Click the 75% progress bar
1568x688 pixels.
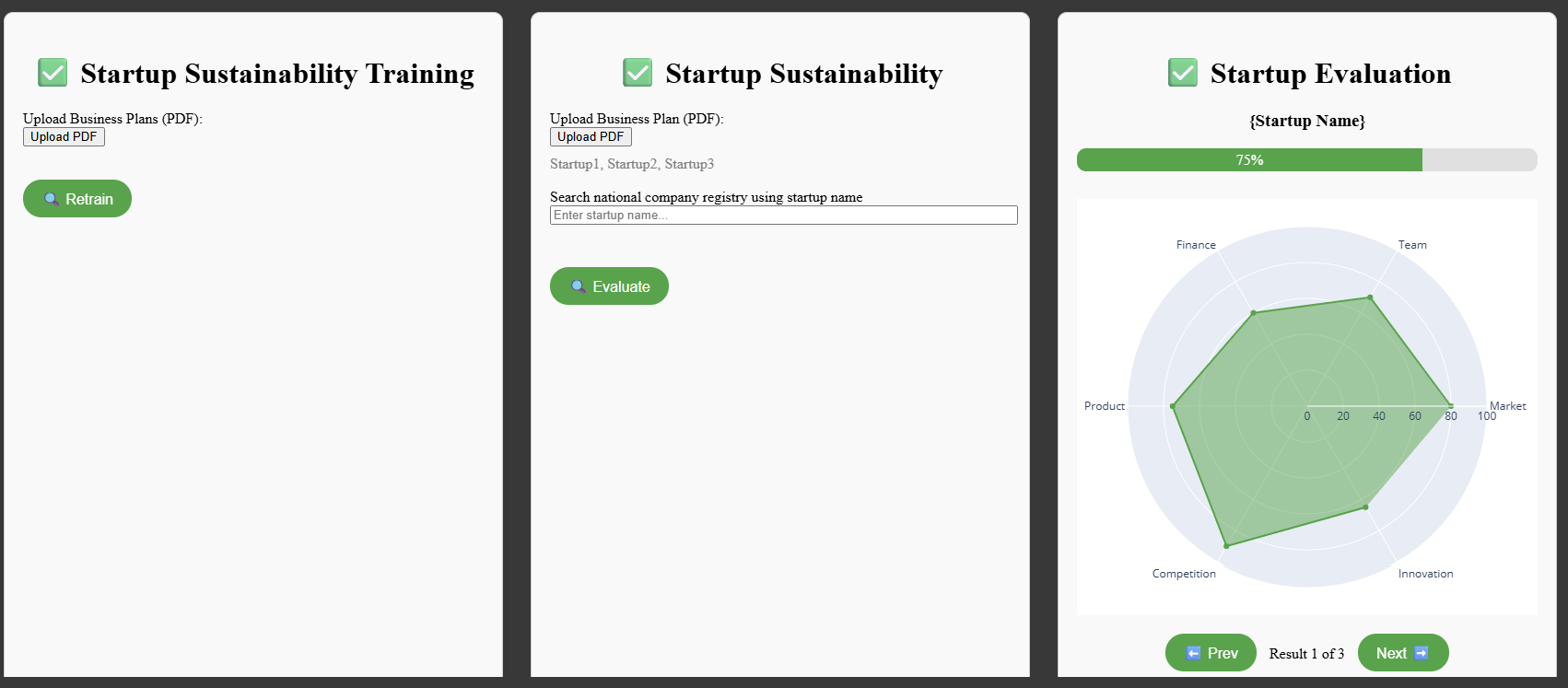[1306, 160]
